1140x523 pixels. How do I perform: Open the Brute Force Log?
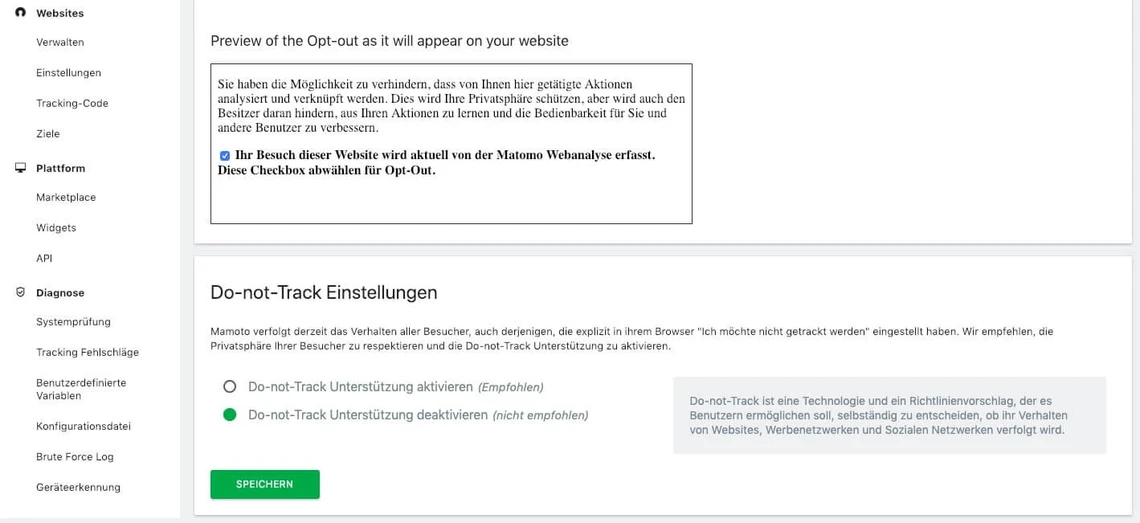tap(75, 457)
